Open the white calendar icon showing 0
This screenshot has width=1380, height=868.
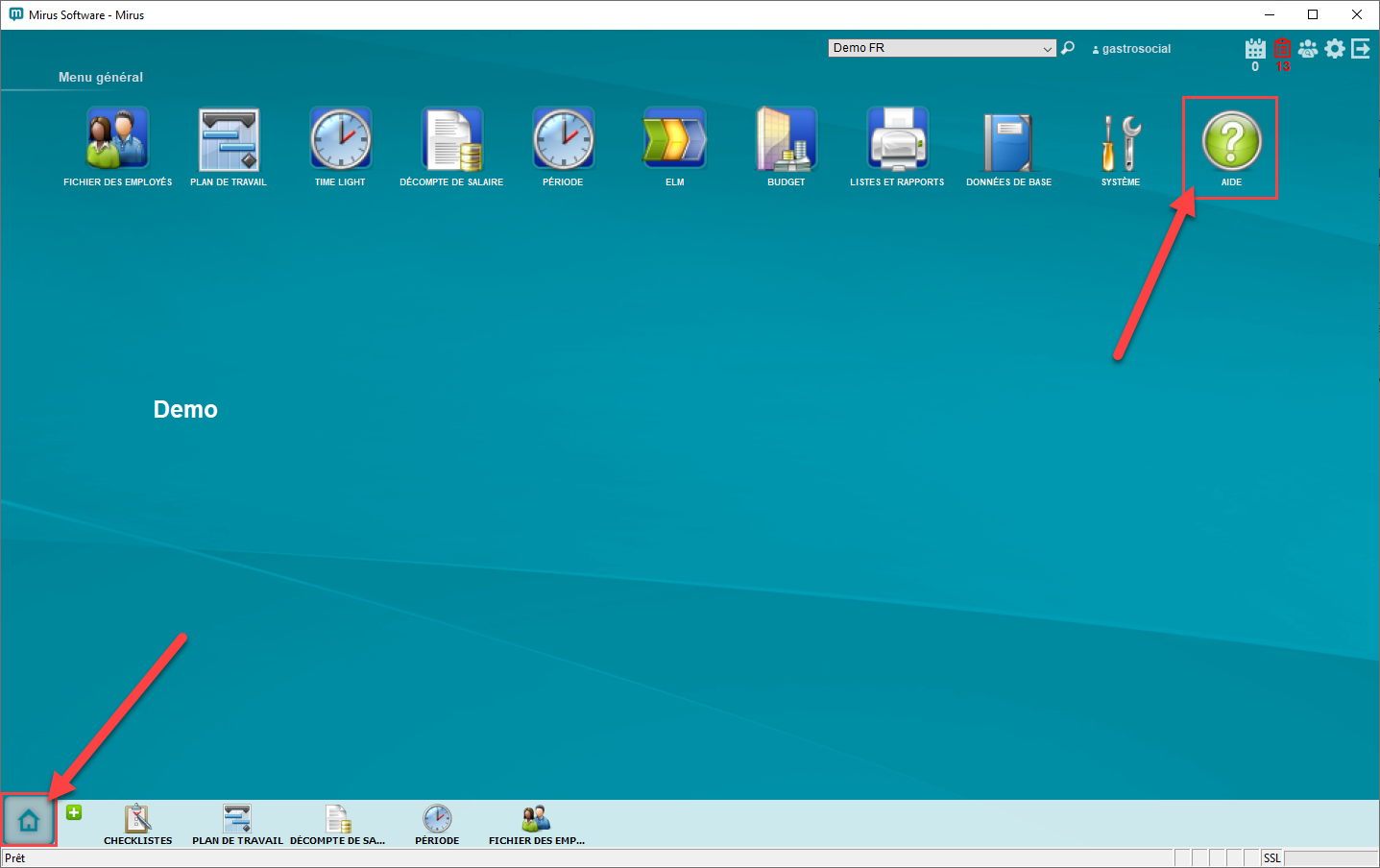tap(1255, 49)
